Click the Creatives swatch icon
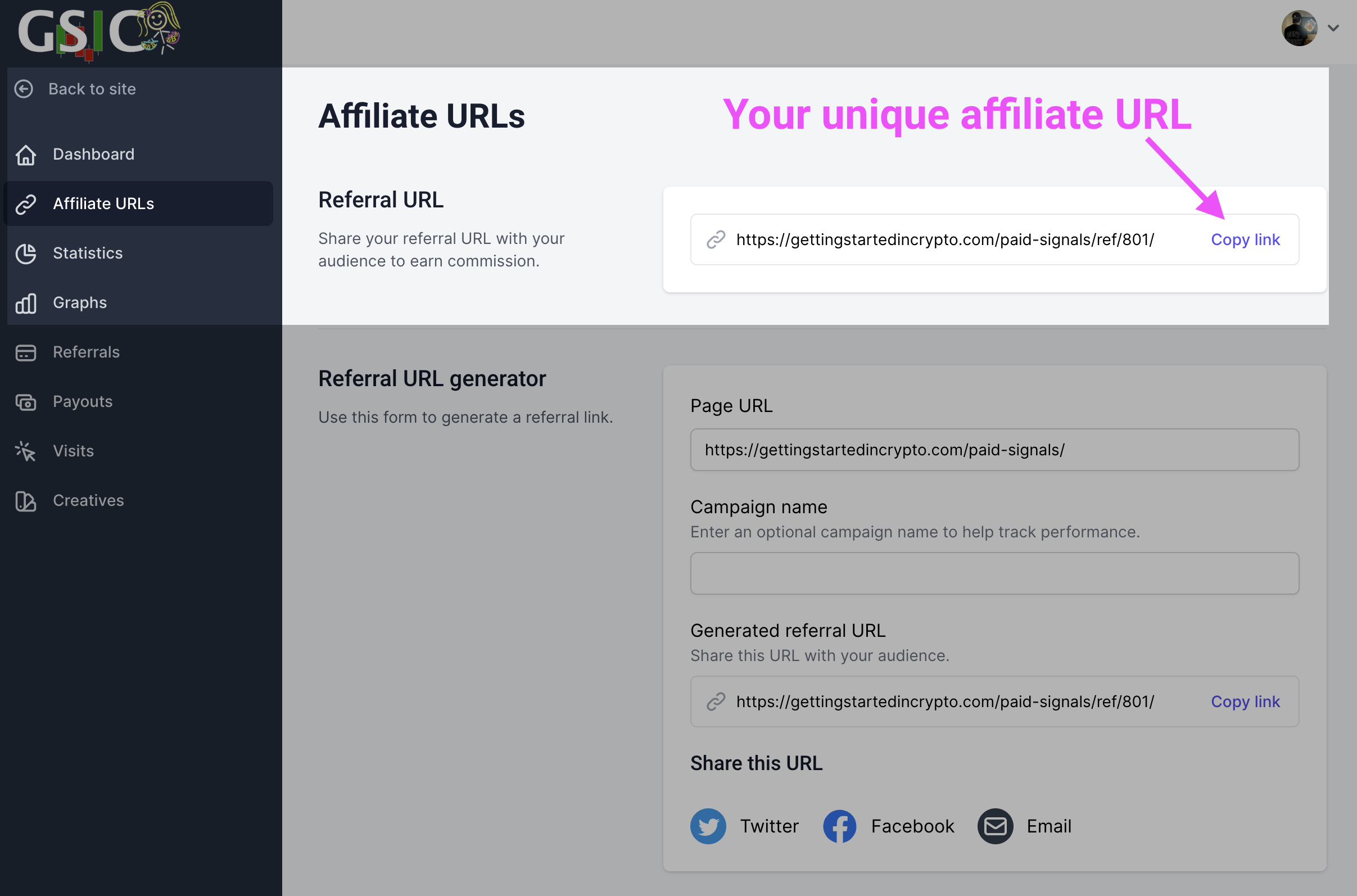This screenshot has height=896, width=1357. pos(26,501)
